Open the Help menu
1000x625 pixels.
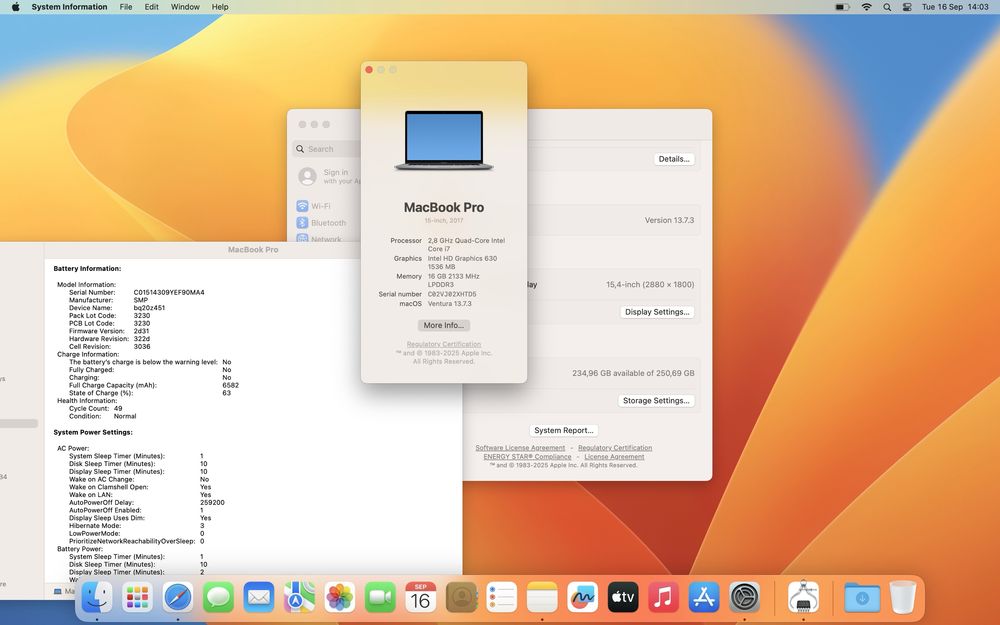[220, 7]
